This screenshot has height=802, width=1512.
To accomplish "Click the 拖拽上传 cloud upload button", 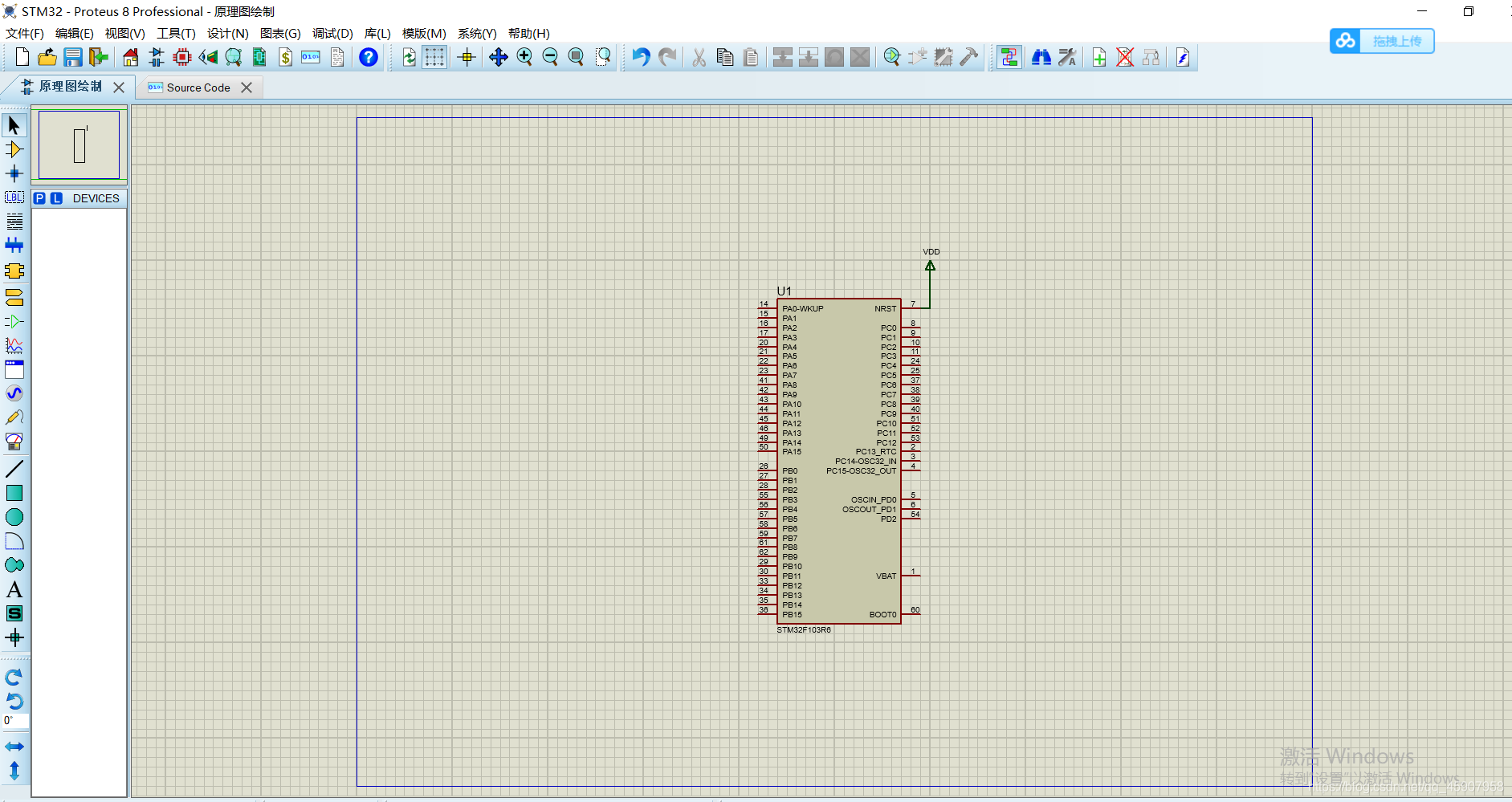I will (1382, 41).
